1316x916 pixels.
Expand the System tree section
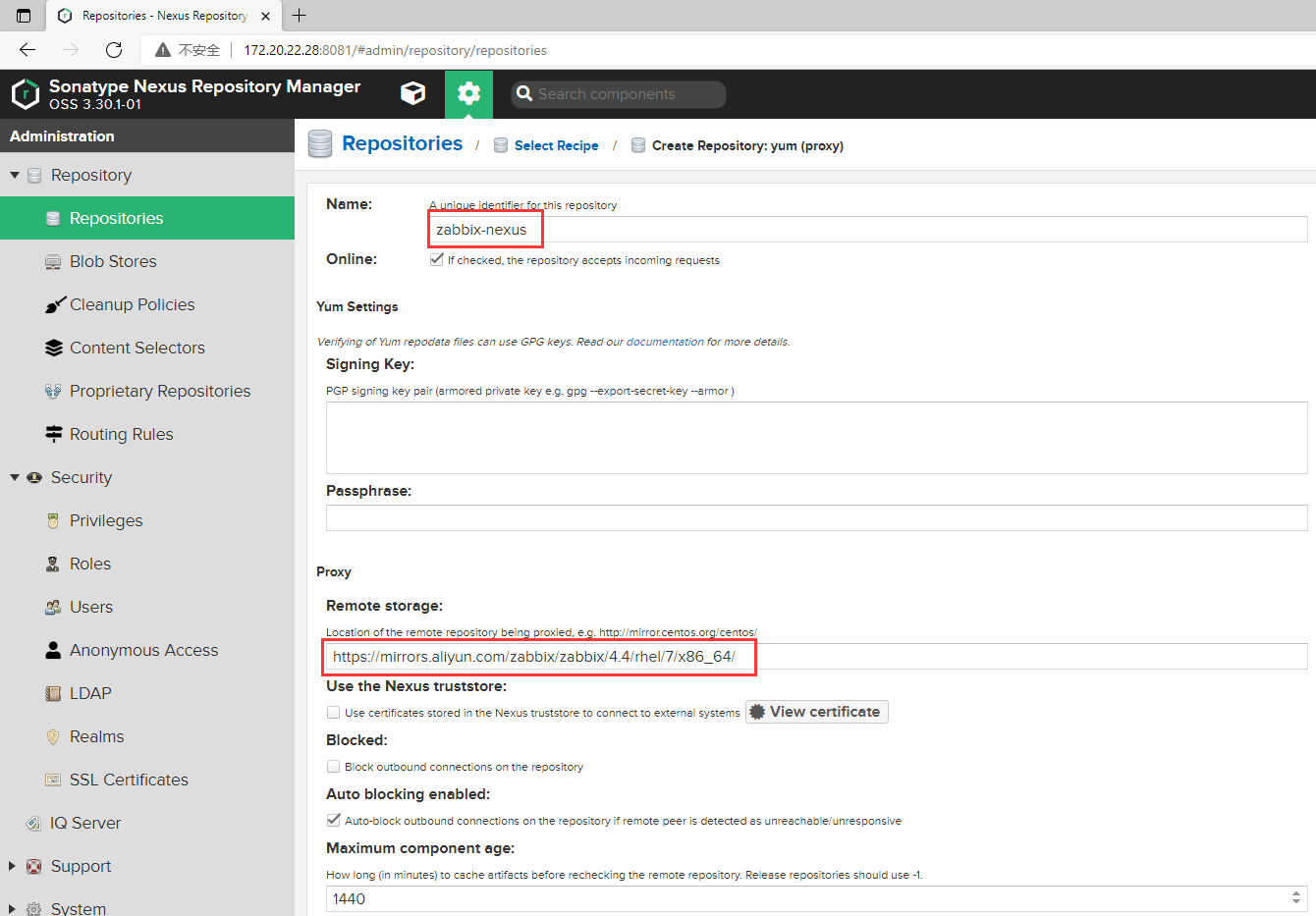[x=13, y=908]
